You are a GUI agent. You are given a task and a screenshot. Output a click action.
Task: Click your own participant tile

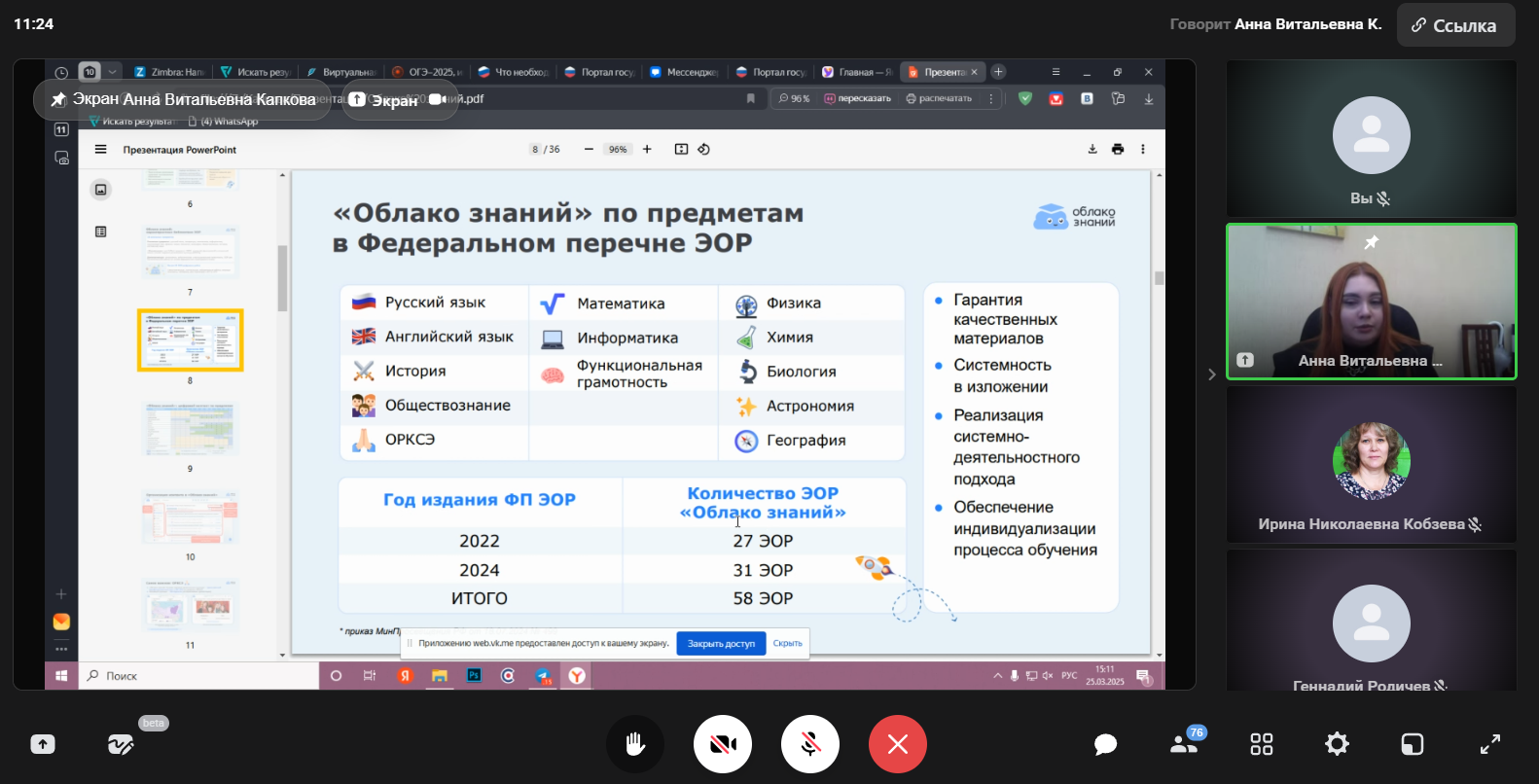pyautogui.click(x=1371, y=138)
